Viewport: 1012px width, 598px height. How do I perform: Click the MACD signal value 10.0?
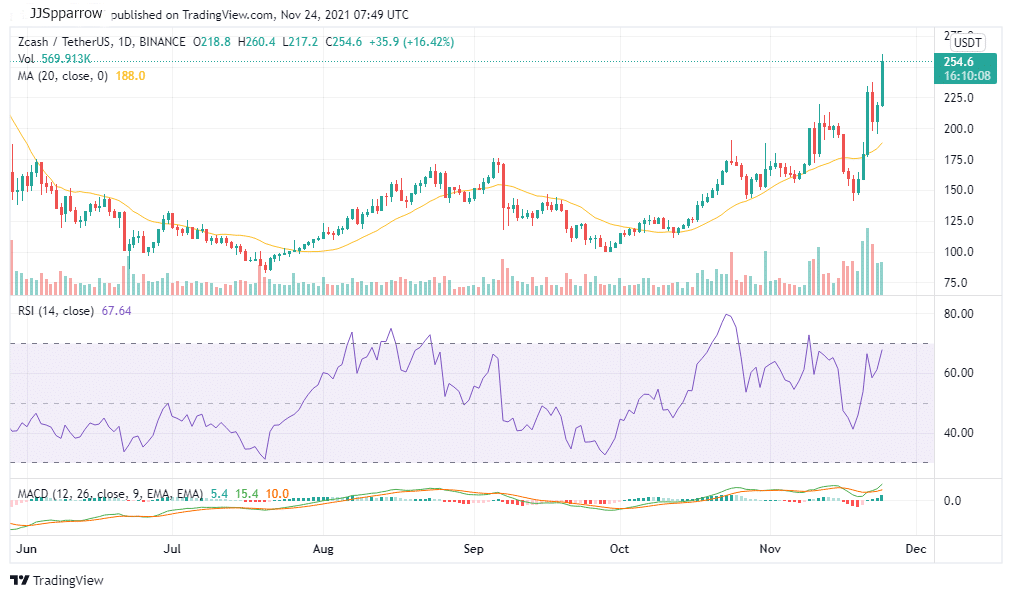(278, 494)
